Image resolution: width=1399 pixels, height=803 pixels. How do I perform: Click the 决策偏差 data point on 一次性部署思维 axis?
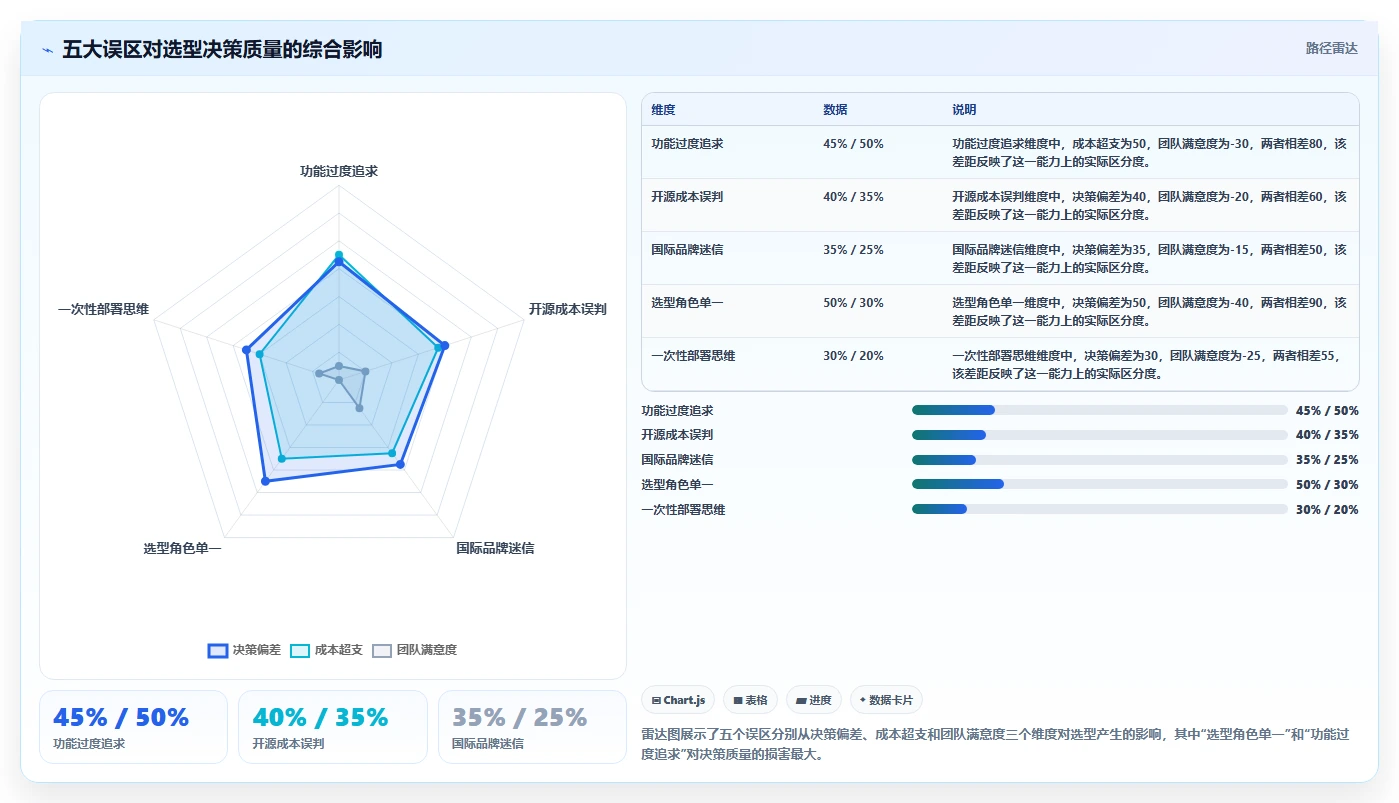click(x=246, y=350)
